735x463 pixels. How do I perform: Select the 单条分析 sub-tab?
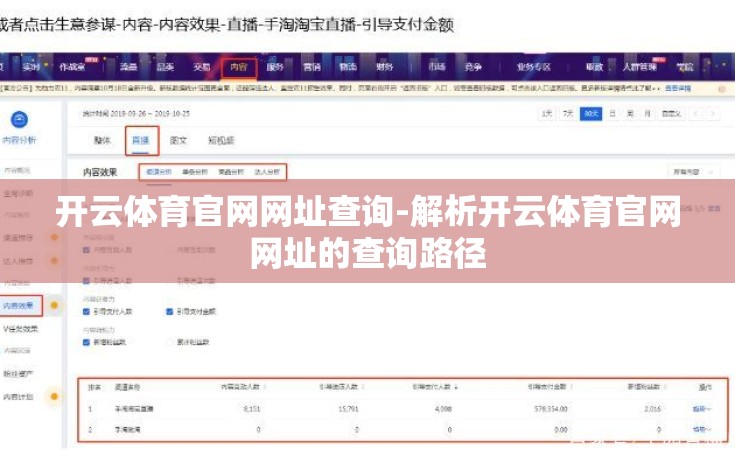coord(195,172)
